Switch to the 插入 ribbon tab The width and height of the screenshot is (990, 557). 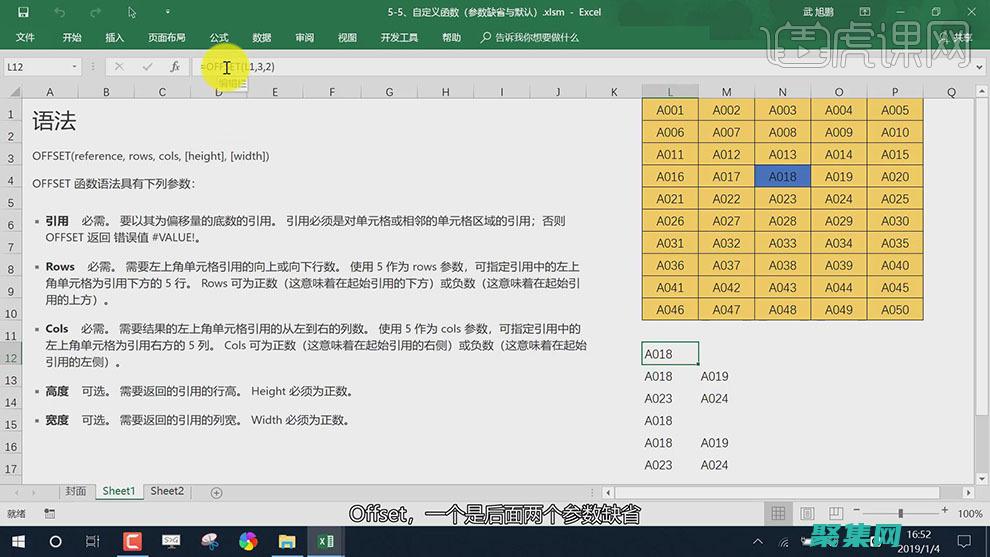pyautogui.click(x=114, y=37)
